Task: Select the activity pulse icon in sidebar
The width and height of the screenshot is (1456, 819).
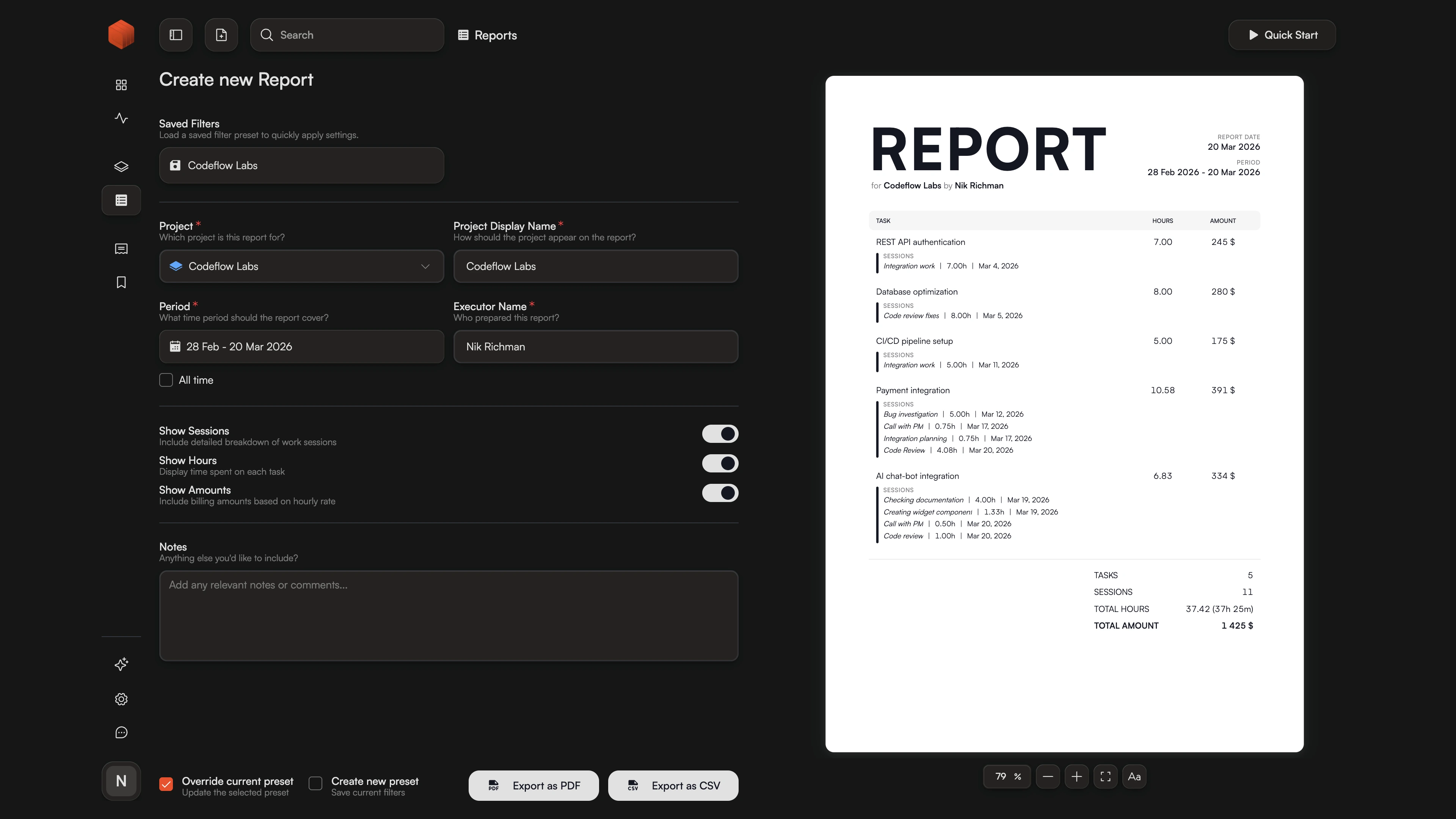Action: click(121, 118)
